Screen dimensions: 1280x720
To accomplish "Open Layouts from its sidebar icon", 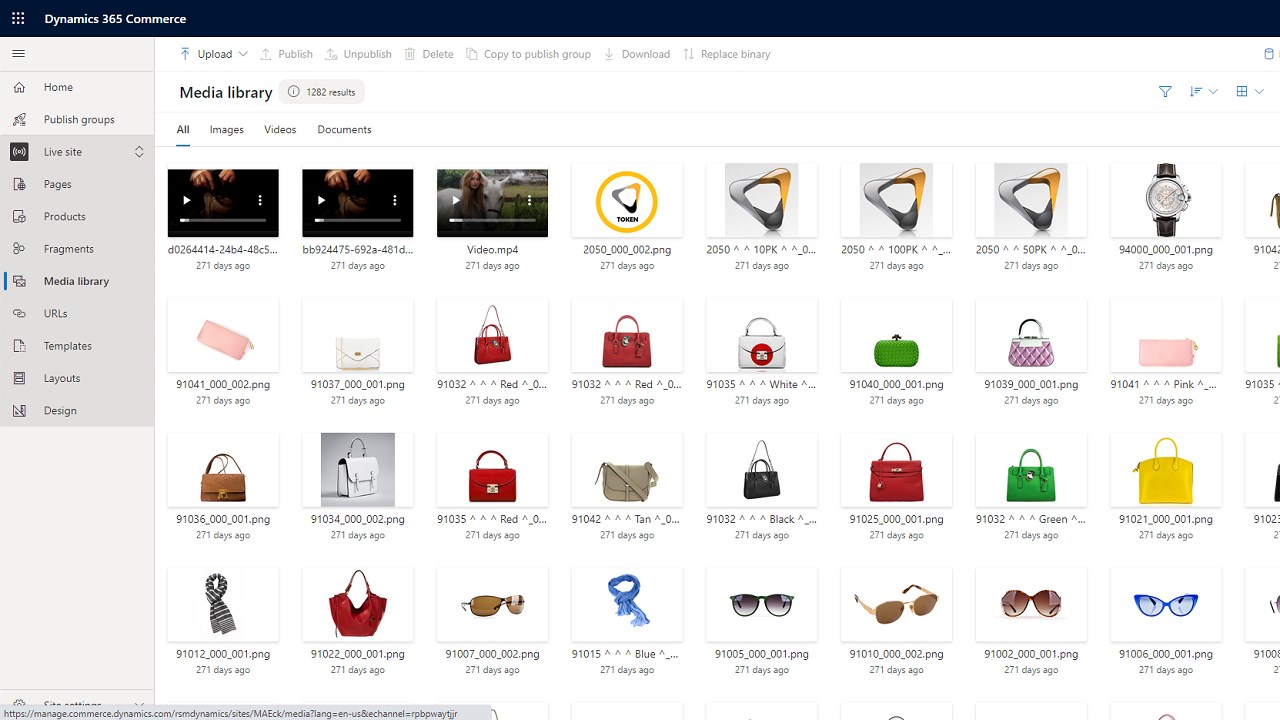I will tap(19, 378).
